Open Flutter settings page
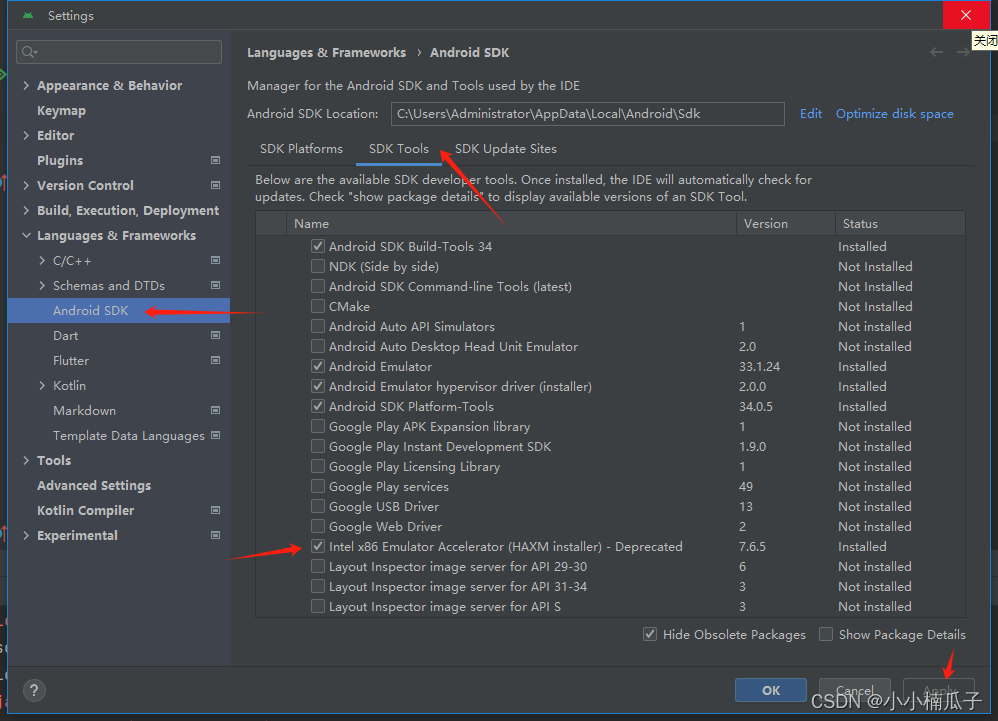 71,360
